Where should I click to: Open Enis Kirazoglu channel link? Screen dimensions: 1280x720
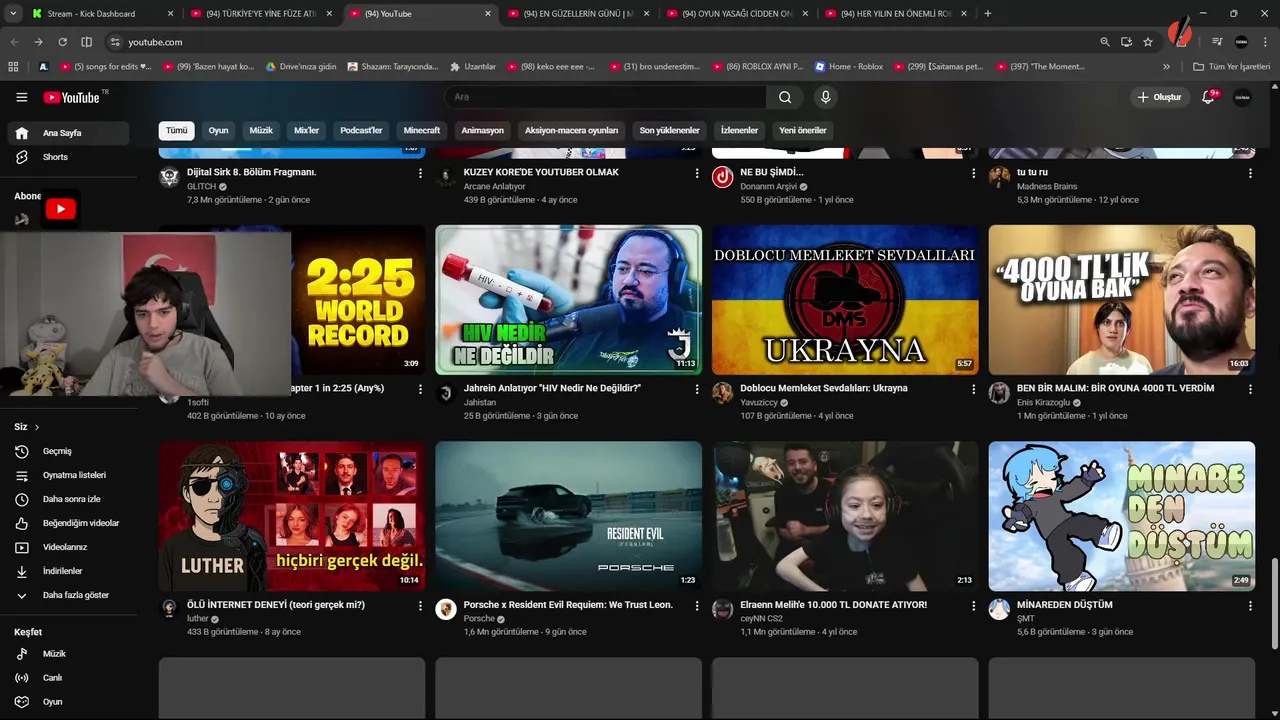click(1043, 403)
